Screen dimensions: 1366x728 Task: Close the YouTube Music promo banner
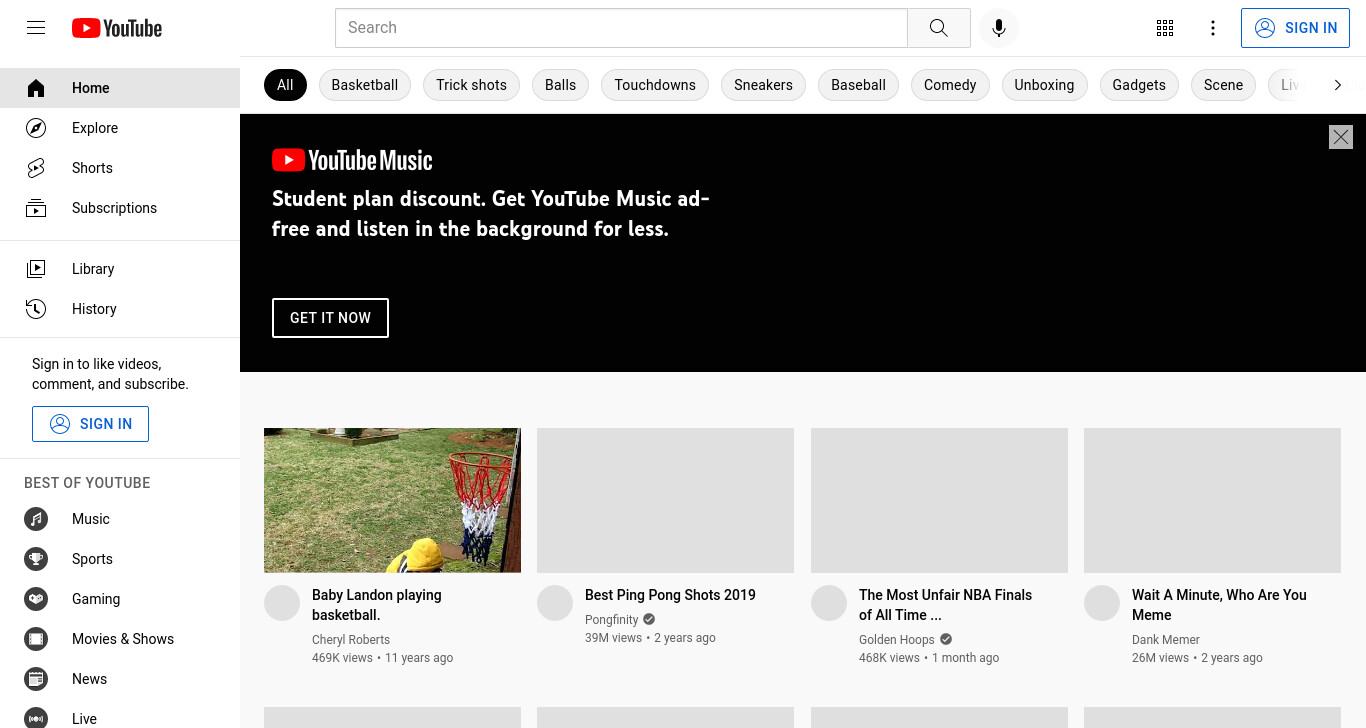tap(1341, 137)
